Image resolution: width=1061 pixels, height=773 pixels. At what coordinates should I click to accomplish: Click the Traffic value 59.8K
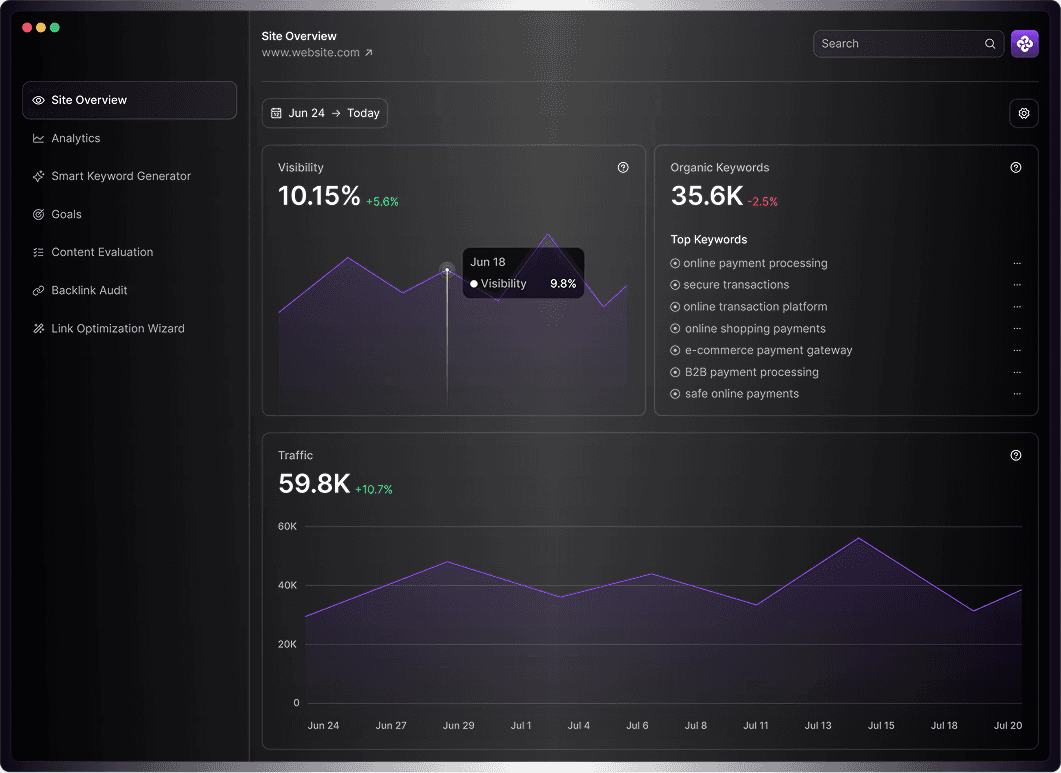coord(314,484)
